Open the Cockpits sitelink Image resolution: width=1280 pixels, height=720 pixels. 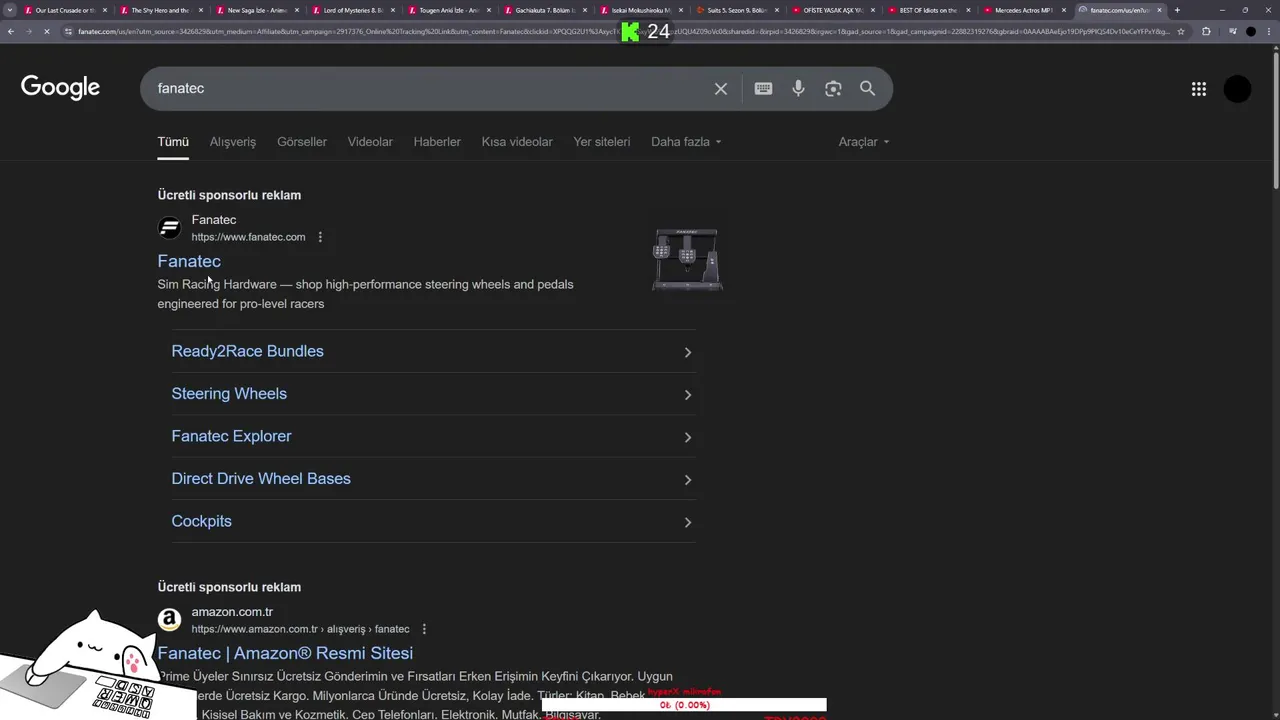201,521
